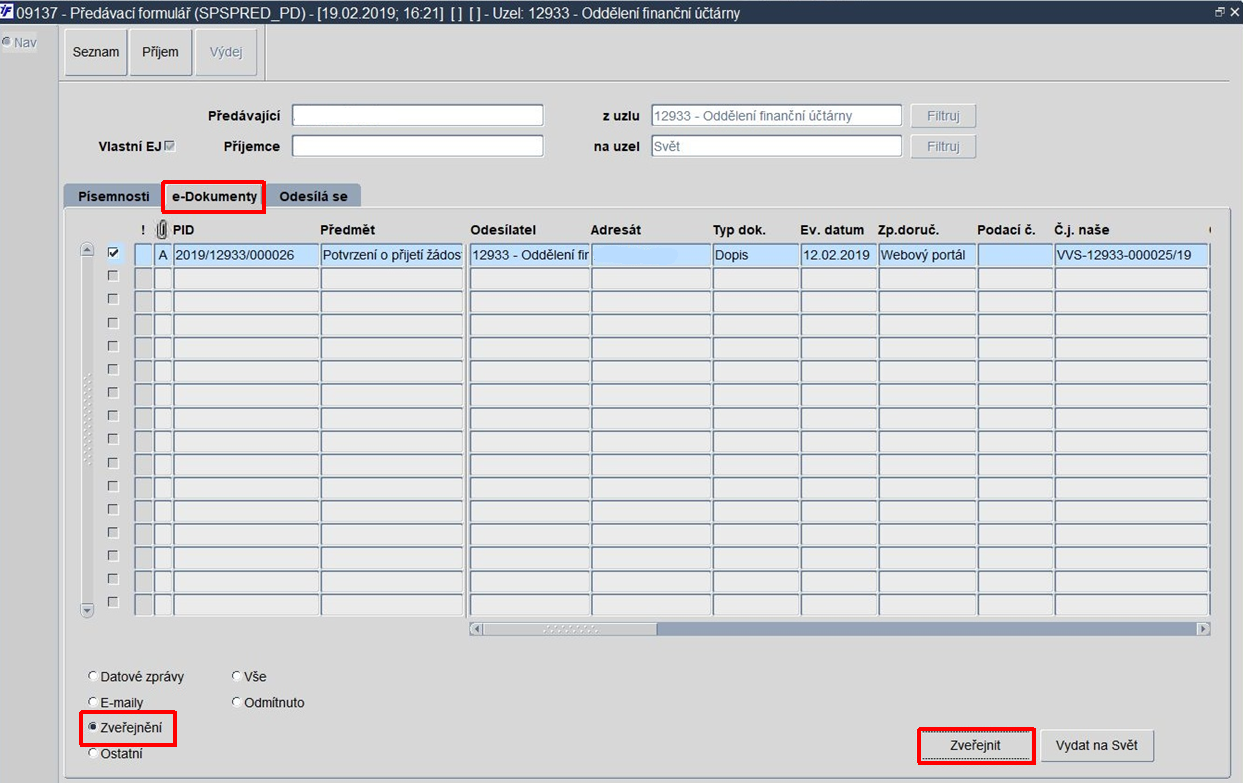Viewport: 1243px width, 783px height.
Task: Click the Předmět column header
Action: (347, 231)
